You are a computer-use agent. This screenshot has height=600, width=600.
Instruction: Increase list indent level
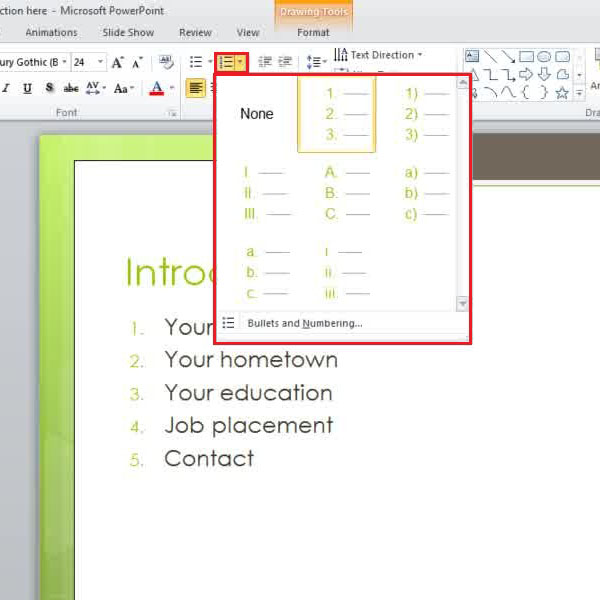(285, 62)
